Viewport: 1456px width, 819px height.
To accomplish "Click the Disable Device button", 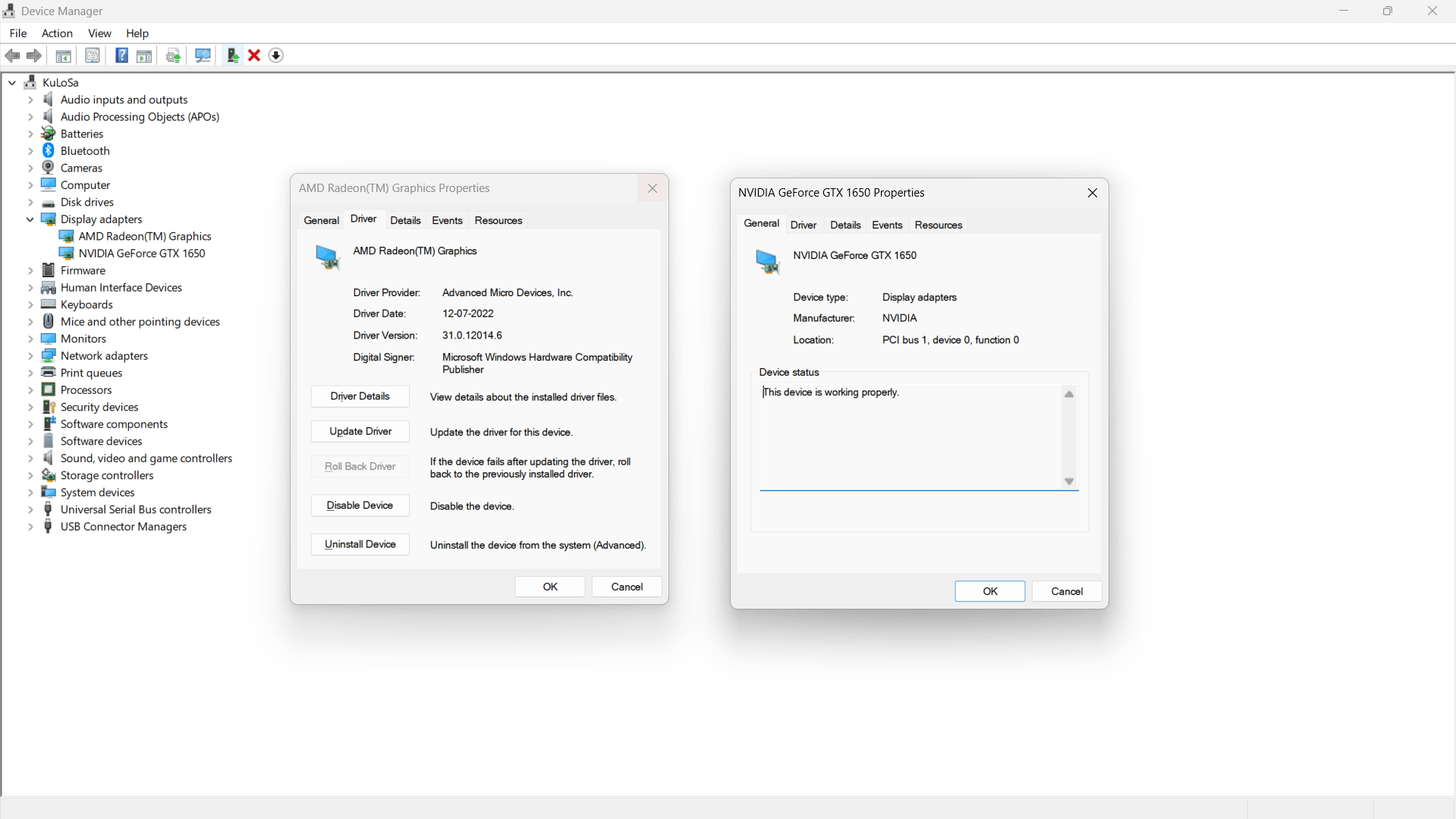I will [360, 506].
